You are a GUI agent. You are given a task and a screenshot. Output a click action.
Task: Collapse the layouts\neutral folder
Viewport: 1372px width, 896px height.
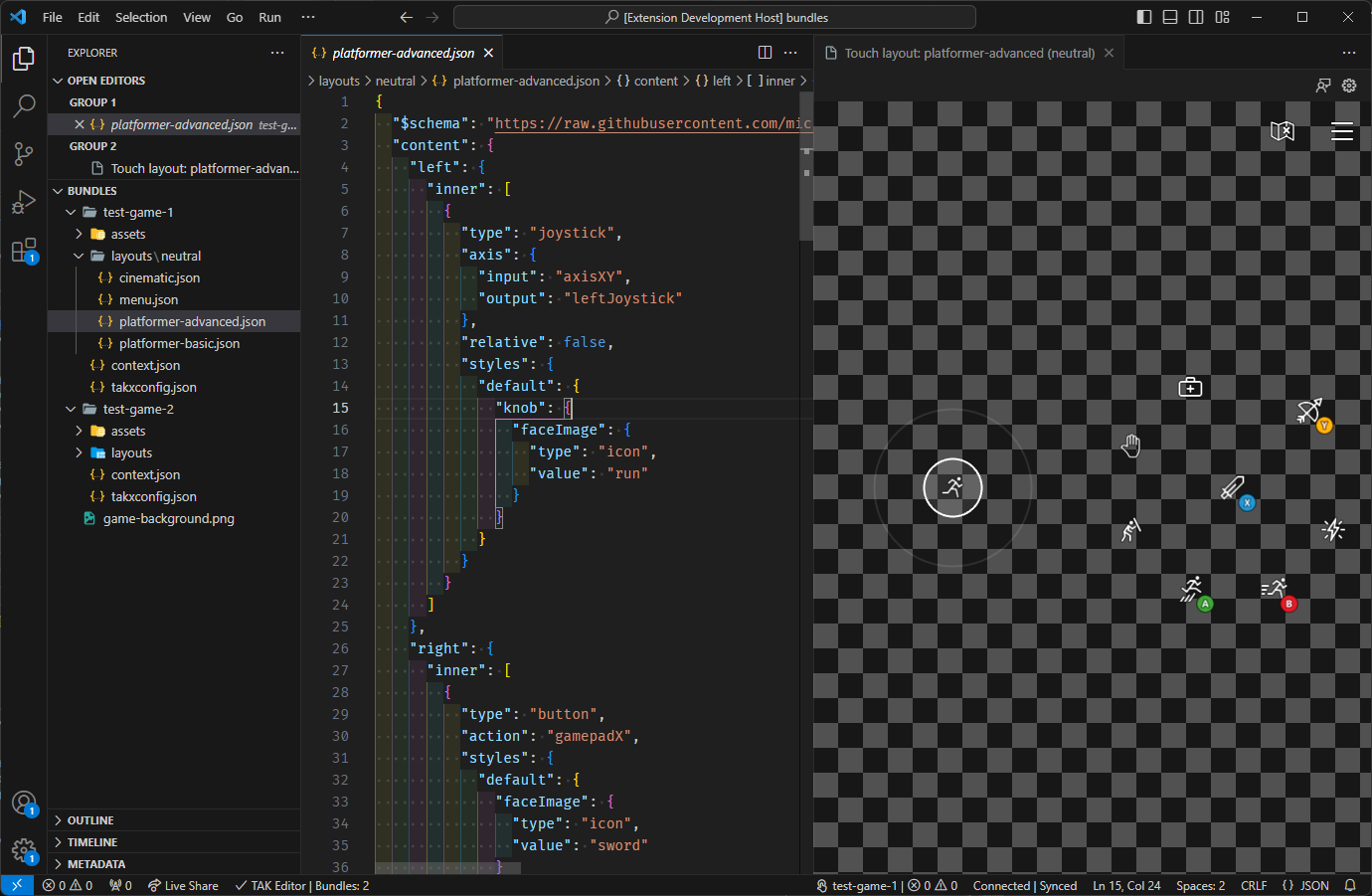tap(174, 256)
